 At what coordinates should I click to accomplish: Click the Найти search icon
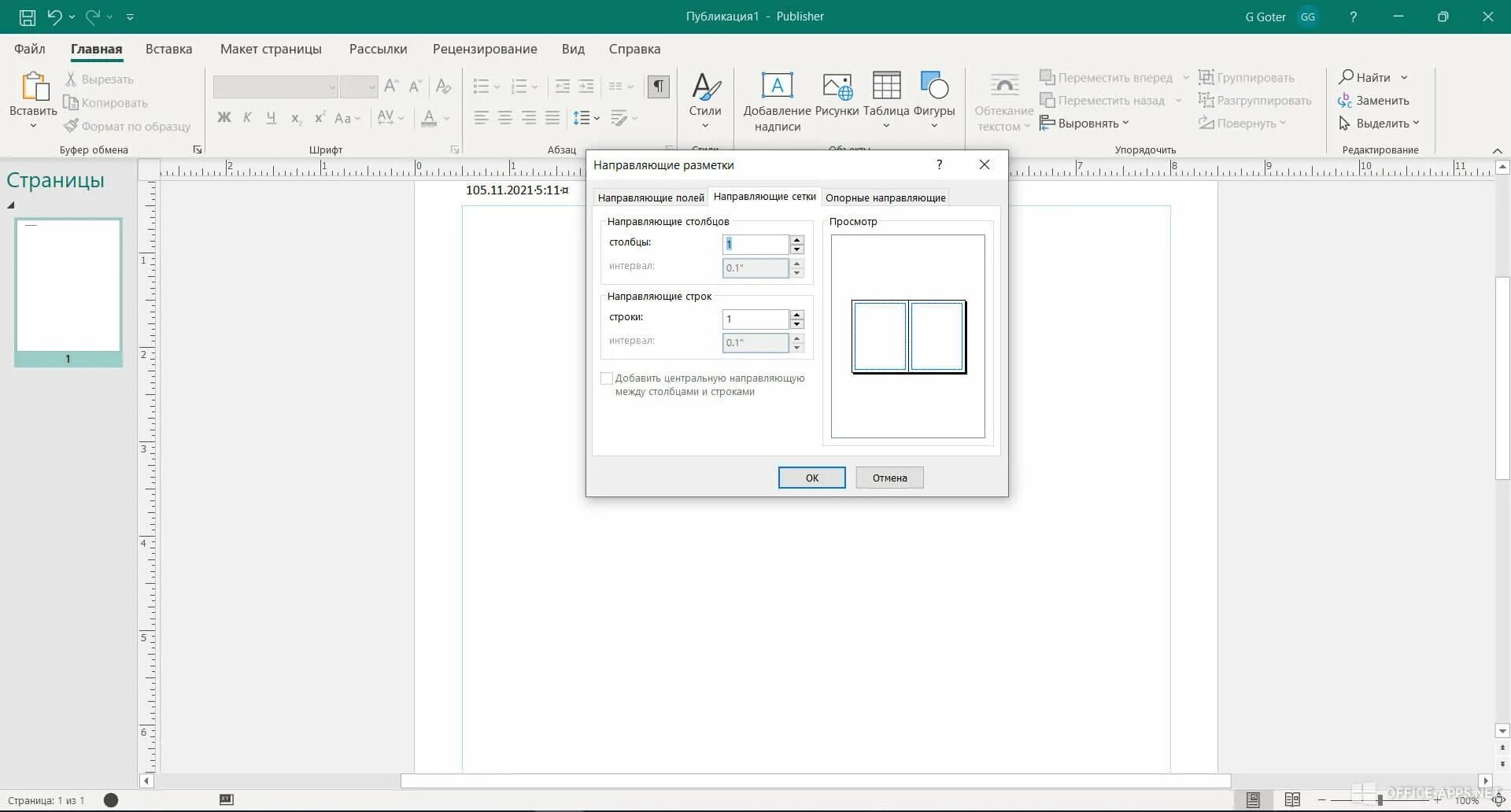(1347, 77)
